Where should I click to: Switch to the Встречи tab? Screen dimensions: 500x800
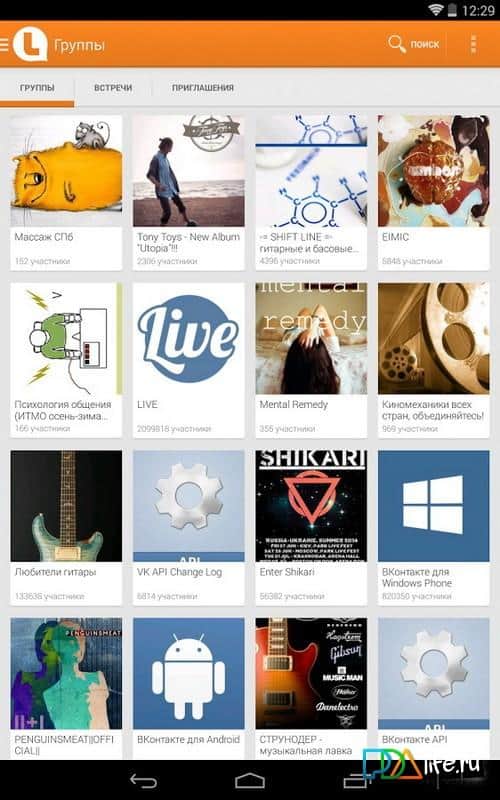113,88
